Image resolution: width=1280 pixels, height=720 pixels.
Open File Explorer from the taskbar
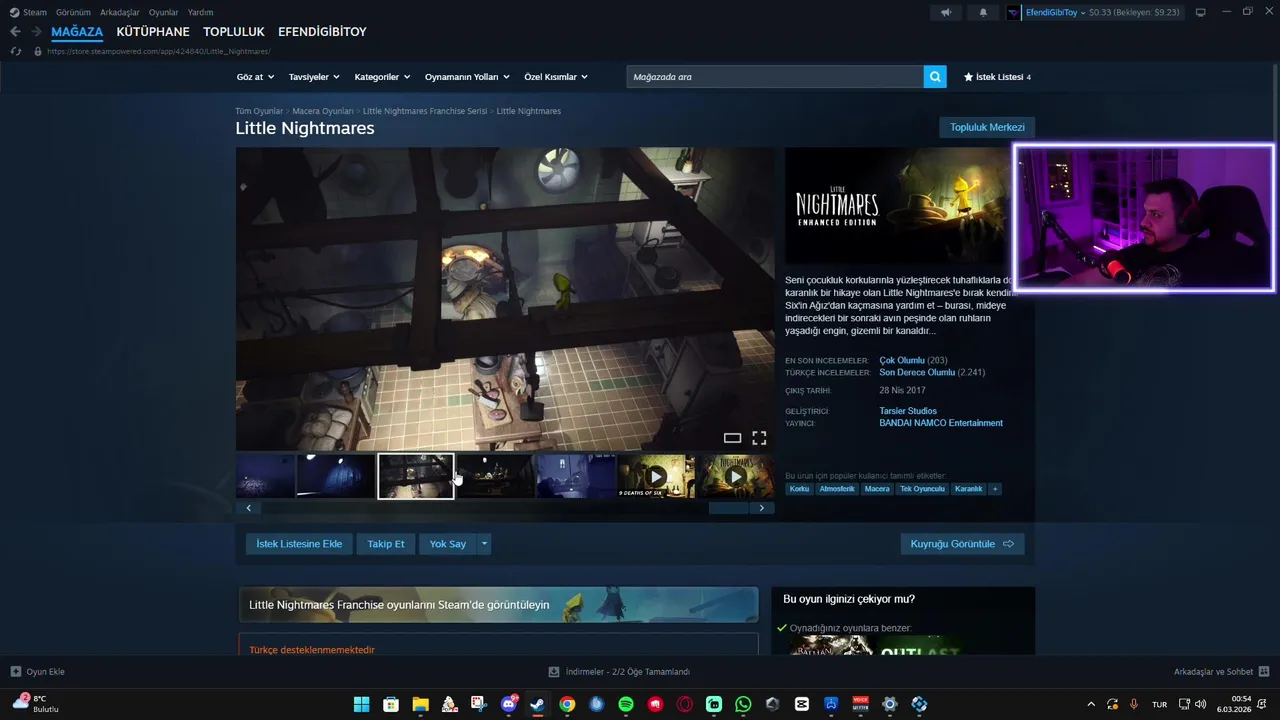(420, 704)
